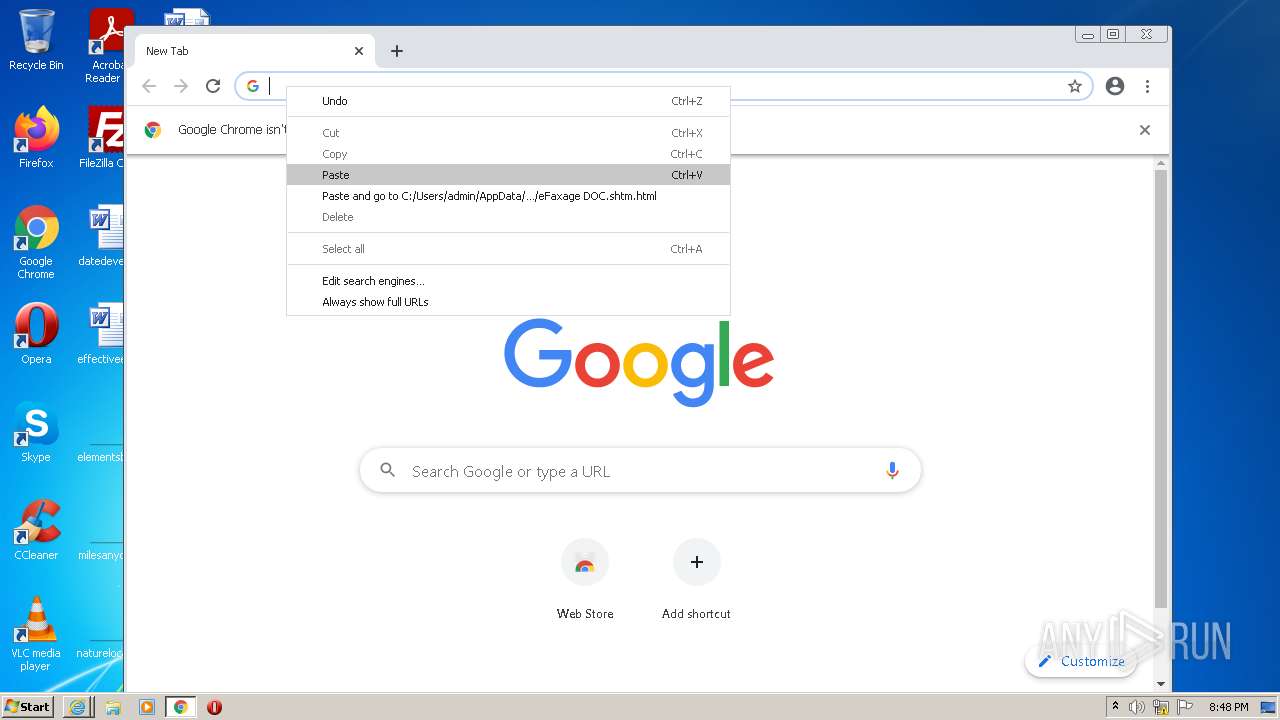
Task: Click the scrollbar down arrow
Action: pyautogui.click(x=1161, y=684)
